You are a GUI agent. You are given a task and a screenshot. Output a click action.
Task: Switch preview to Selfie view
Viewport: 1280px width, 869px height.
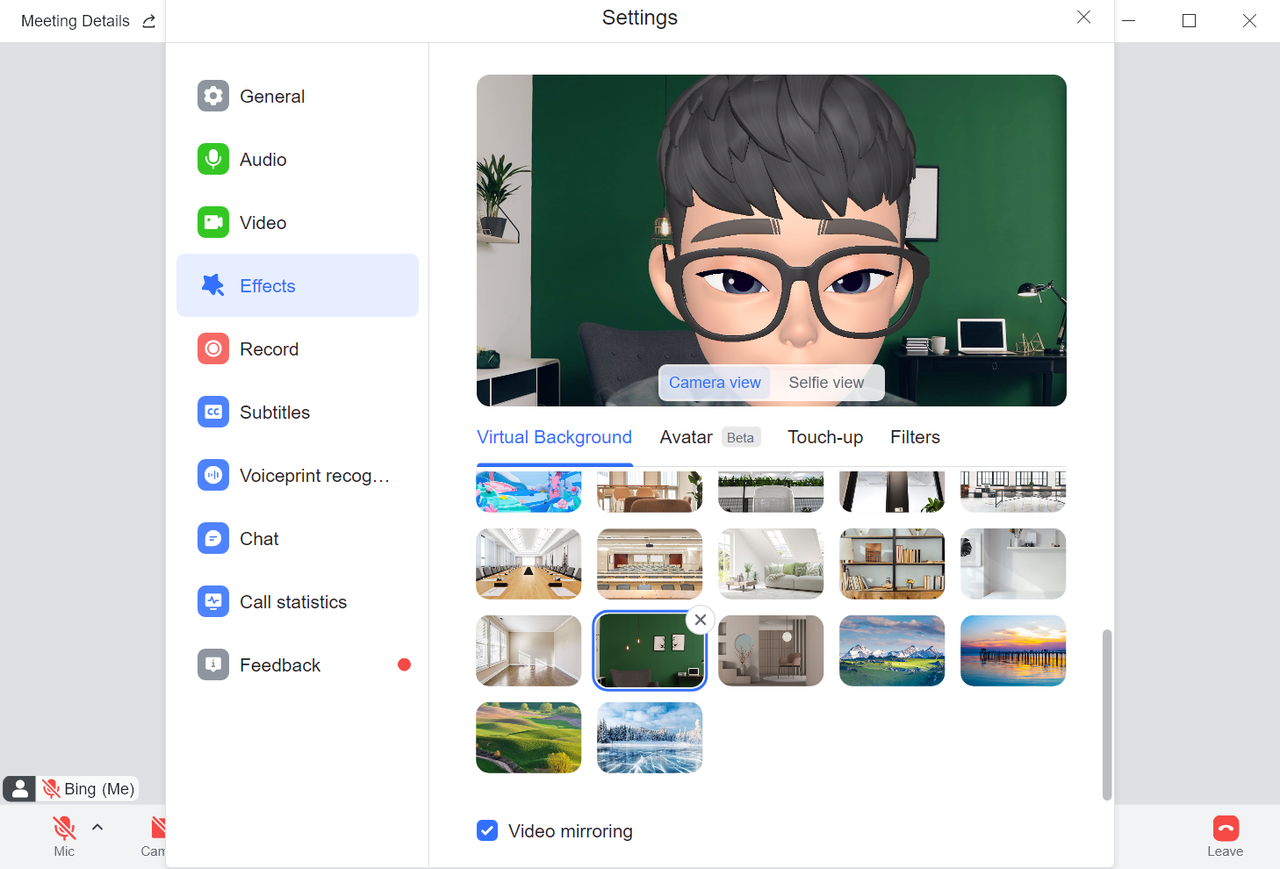(x=826, y=382)
